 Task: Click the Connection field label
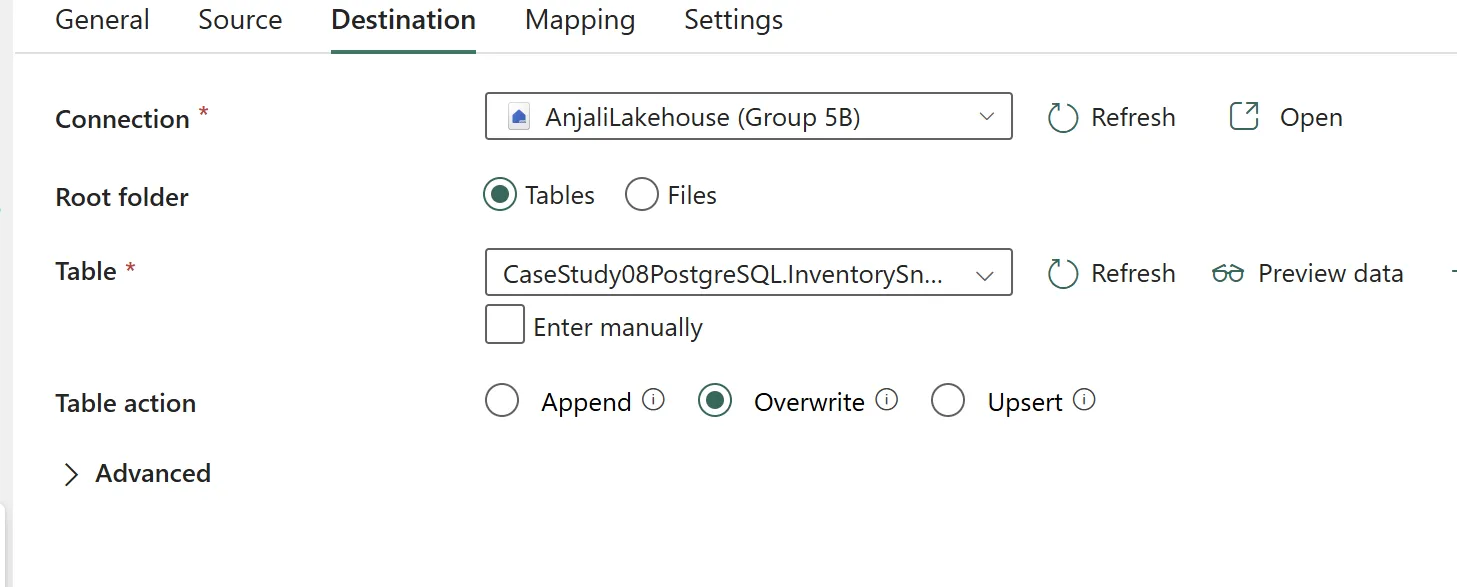pyautogui.click(x=122, y=119)
